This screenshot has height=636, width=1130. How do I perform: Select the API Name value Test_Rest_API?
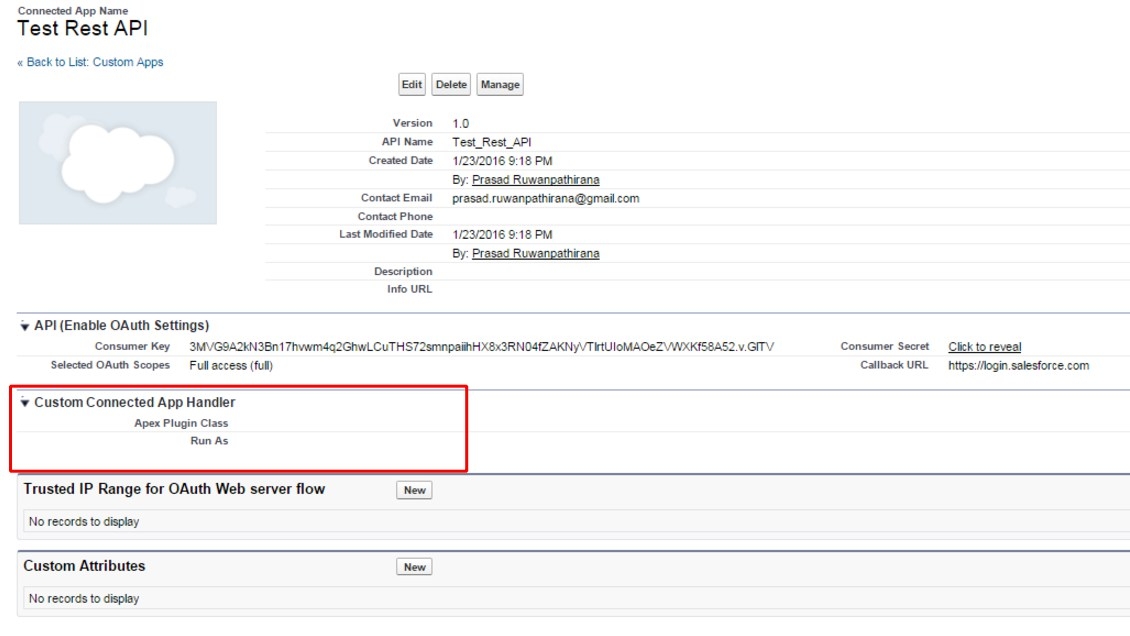[x=491, y=142]
